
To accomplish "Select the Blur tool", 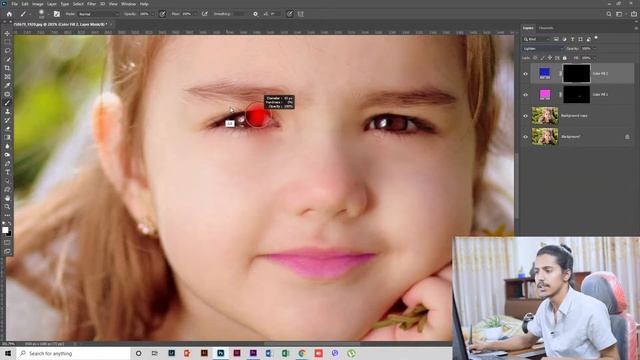I will [x=7, y=146].
